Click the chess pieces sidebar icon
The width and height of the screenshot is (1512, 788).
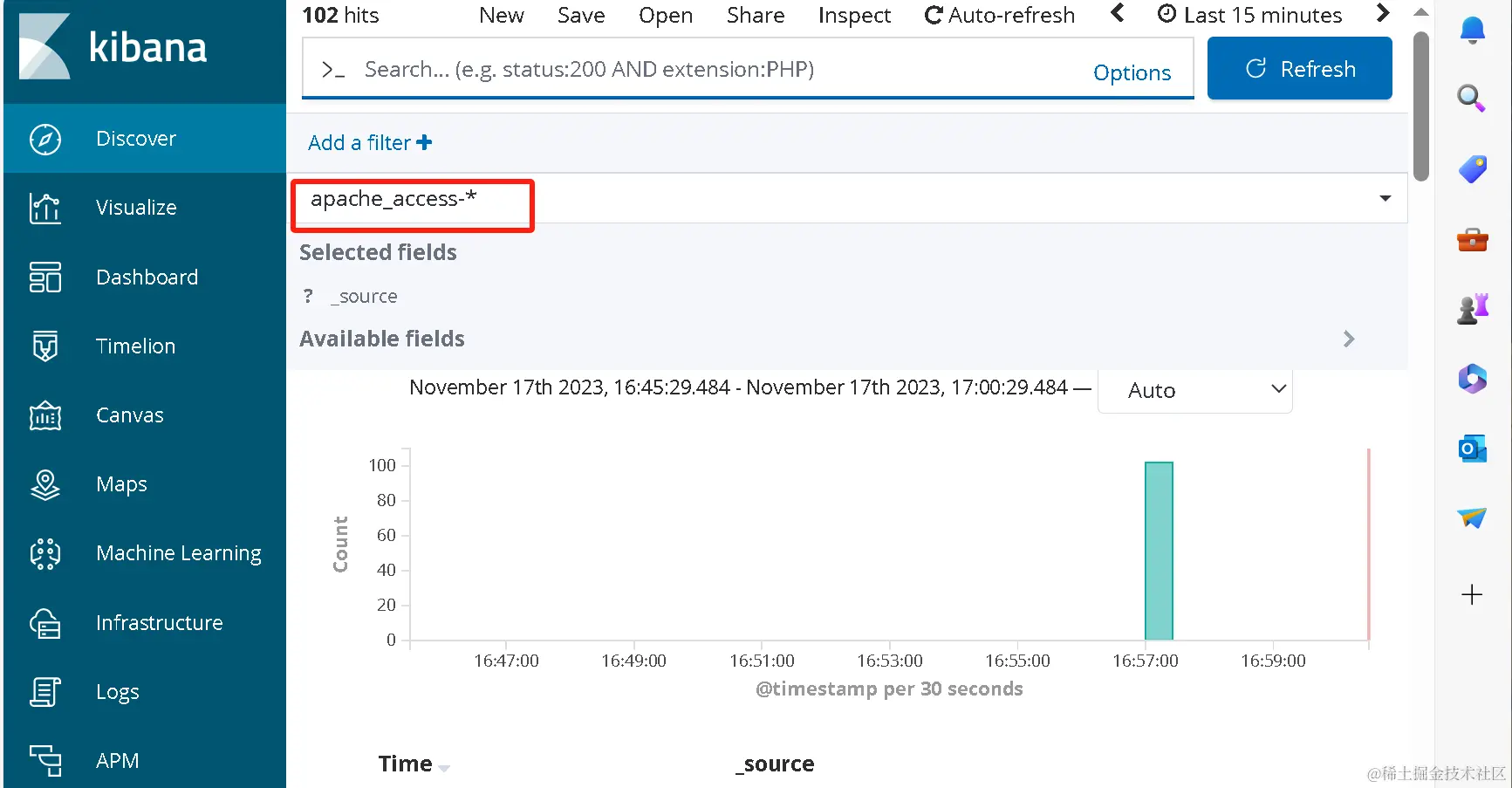click(x=1473, y=308)
